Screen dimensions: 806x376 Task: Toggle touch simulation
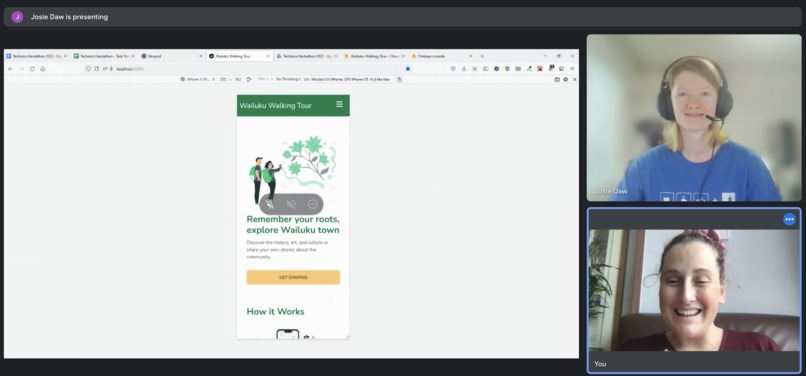(399, 79)
